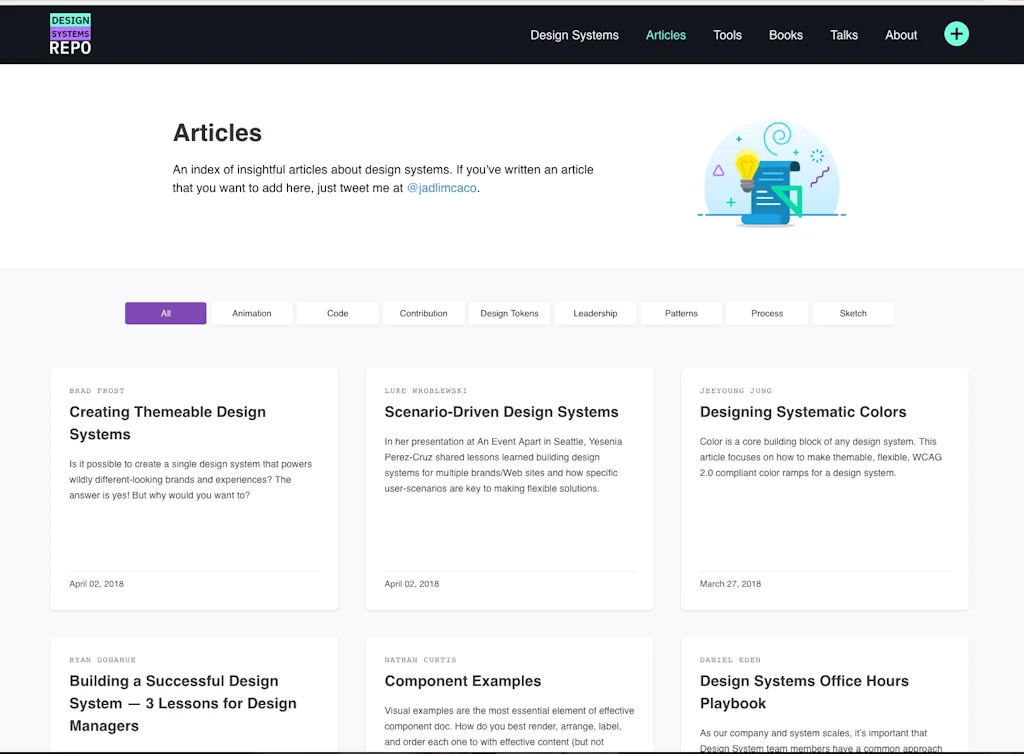Screen dimensions: 1024x754
Task: Open the Talks section
Action: point(844,35)
